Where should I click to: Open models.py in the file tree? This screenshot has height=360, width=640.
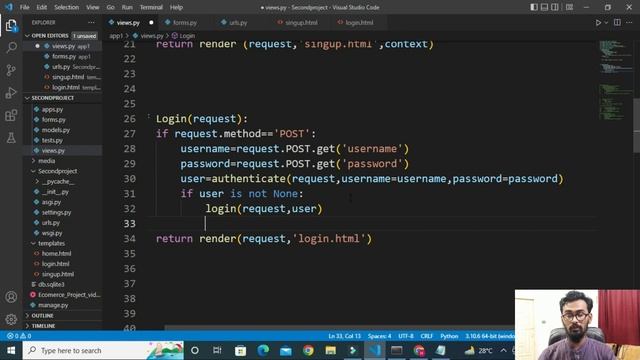pyautogui.click(x=56, y=130)
